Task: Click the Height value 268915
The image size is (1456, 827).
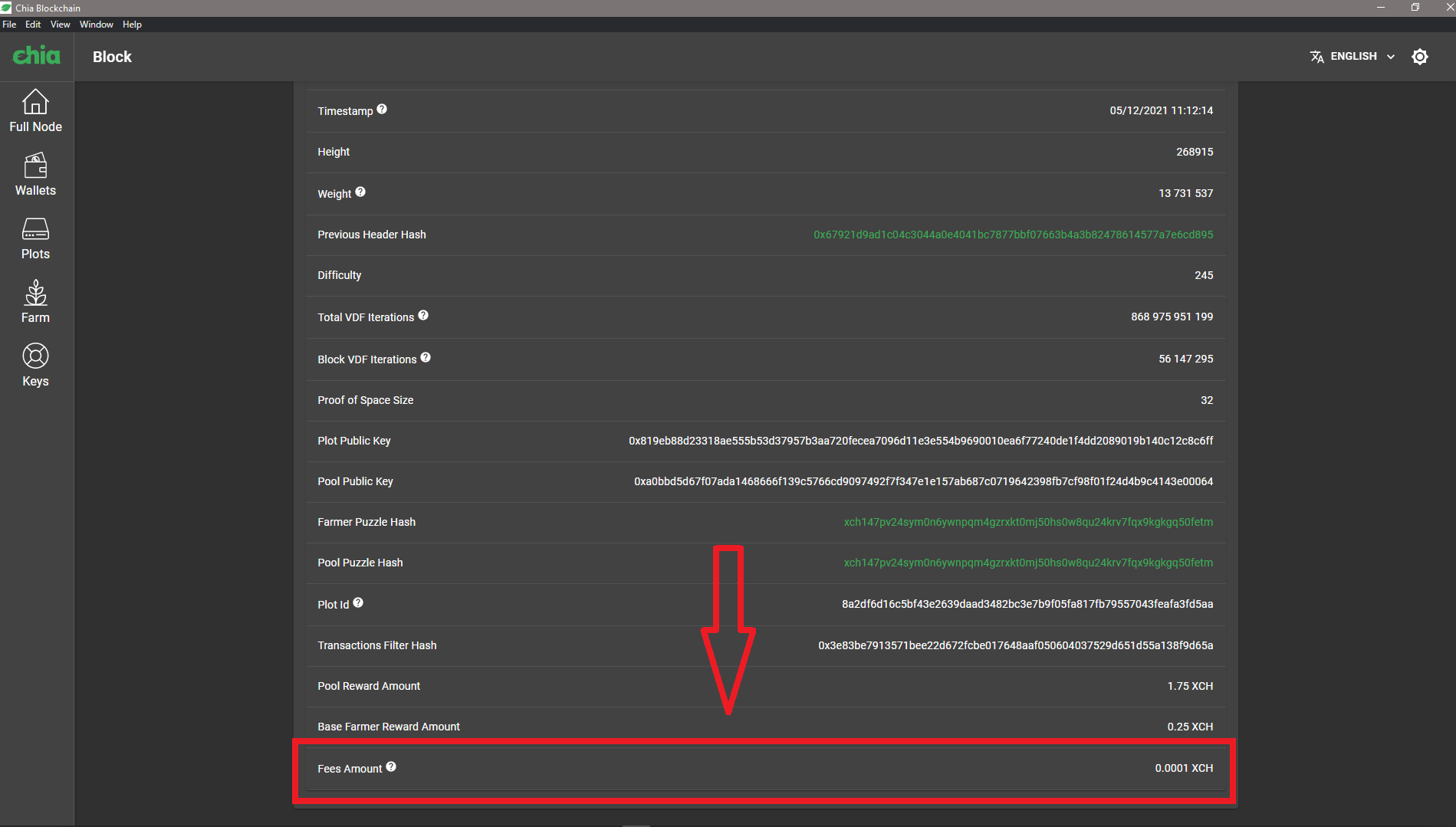Action: click(x=1195, y=152)
